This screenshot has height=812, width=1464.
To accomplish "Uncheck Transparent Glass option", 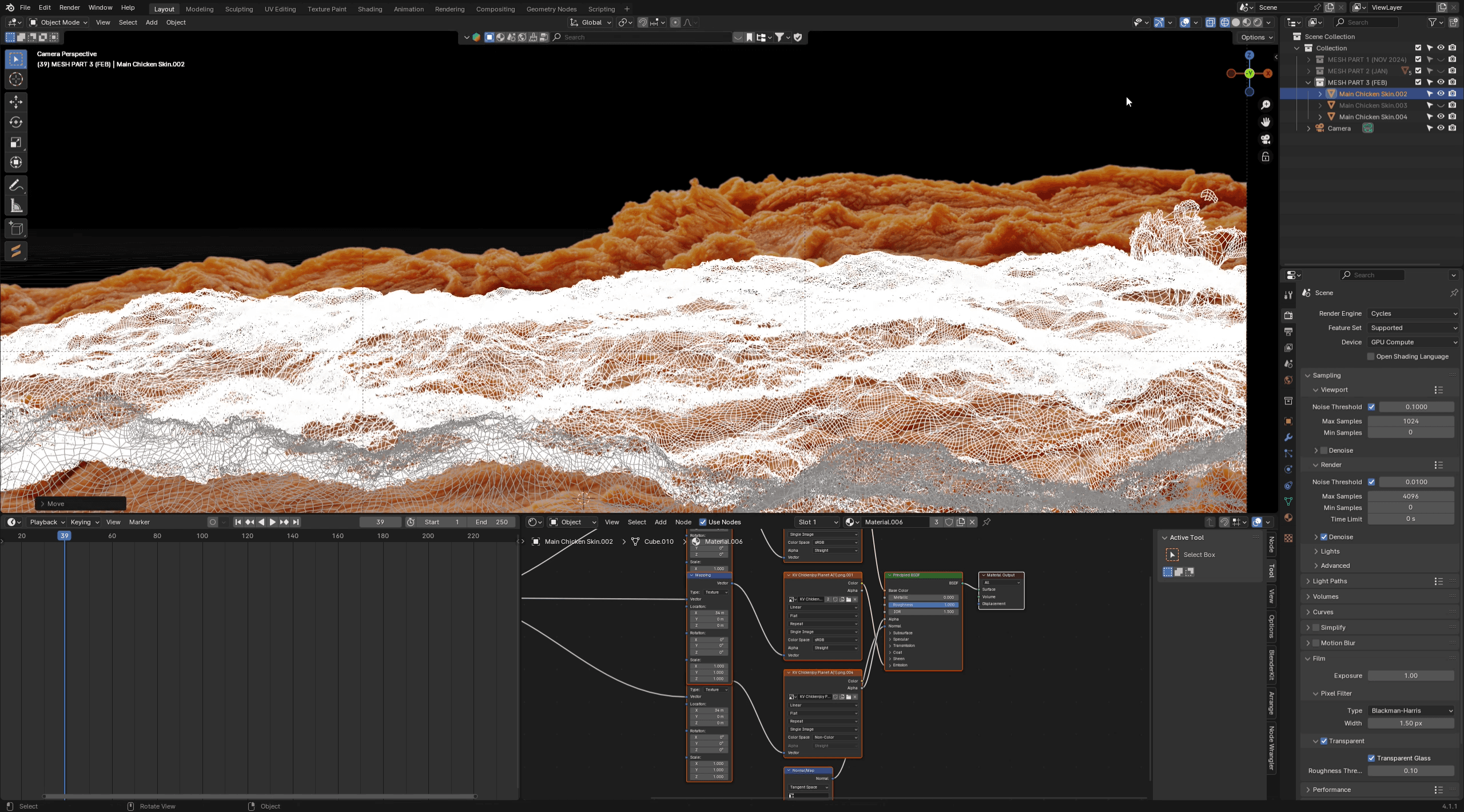I will (x=1371, y=758).
